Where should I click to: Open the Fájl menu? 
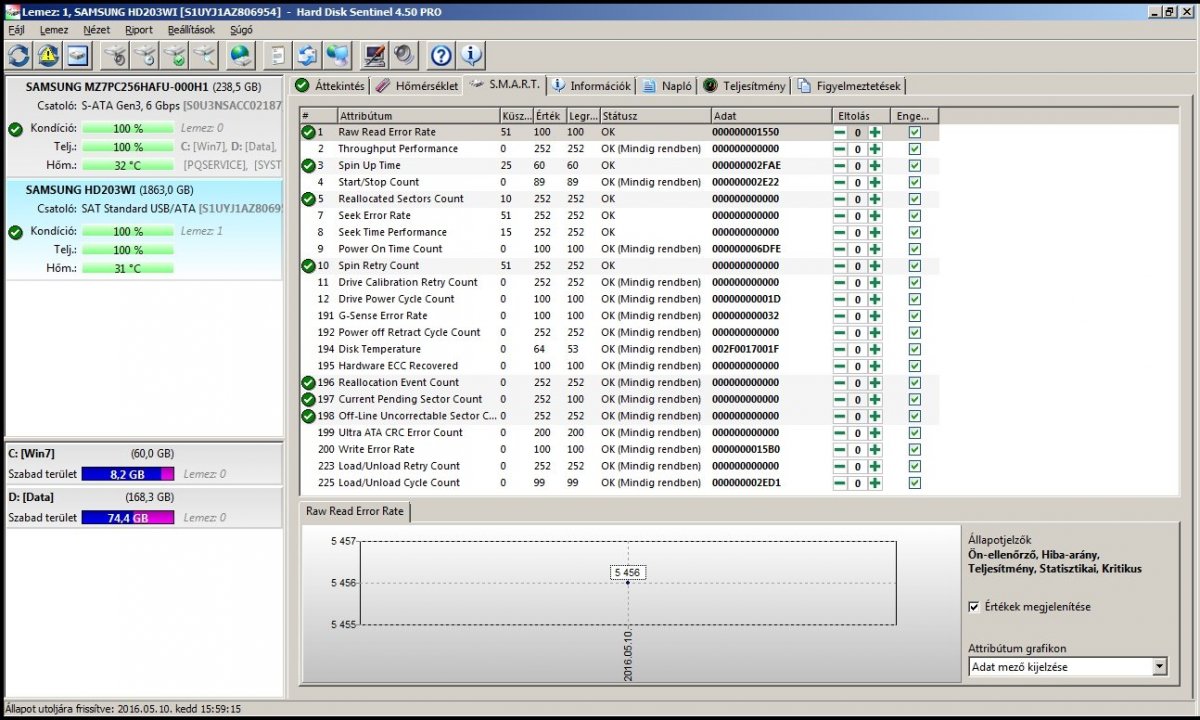16,30
